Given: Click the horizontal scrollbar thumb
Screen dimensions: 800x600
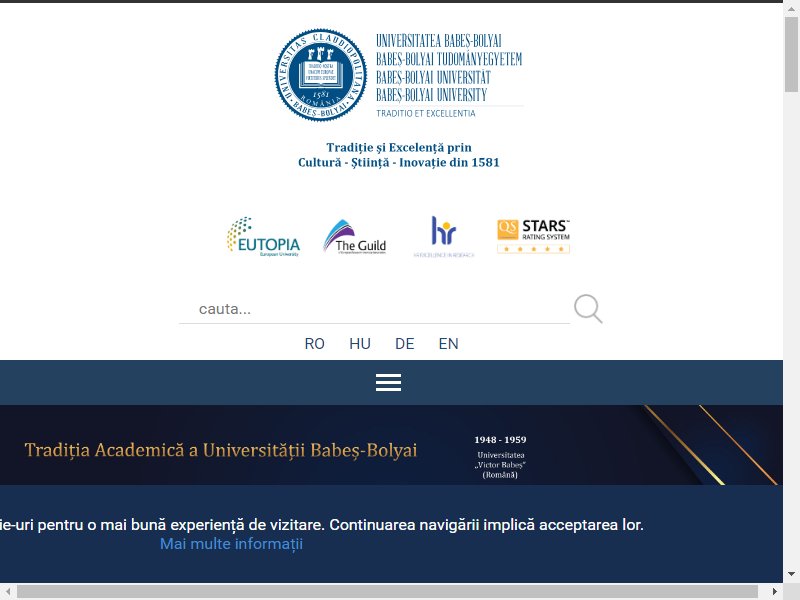Looking at the screenshot, I should pos(387,591).
